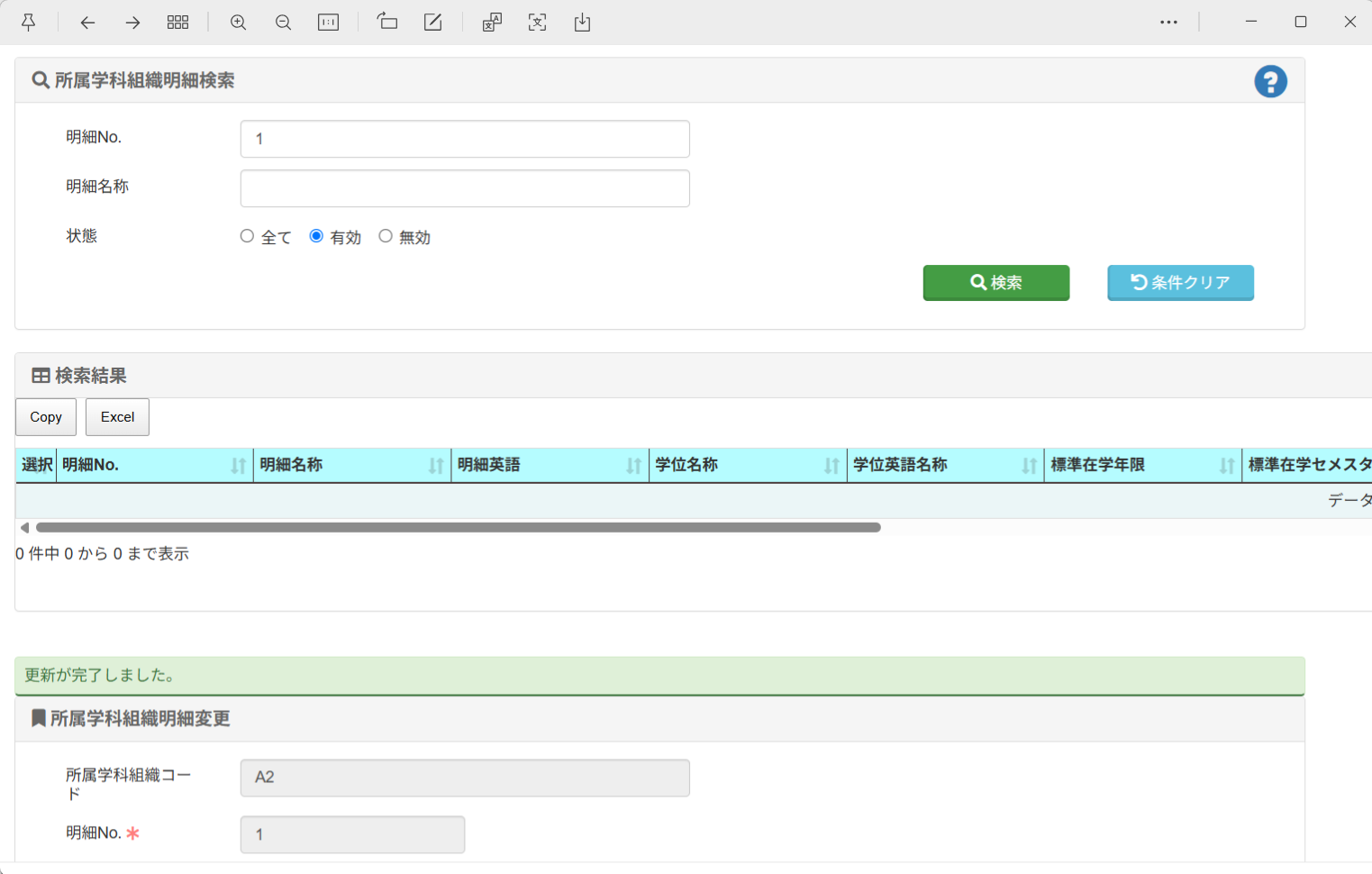Go back with the left arrow

click(87, 23)
